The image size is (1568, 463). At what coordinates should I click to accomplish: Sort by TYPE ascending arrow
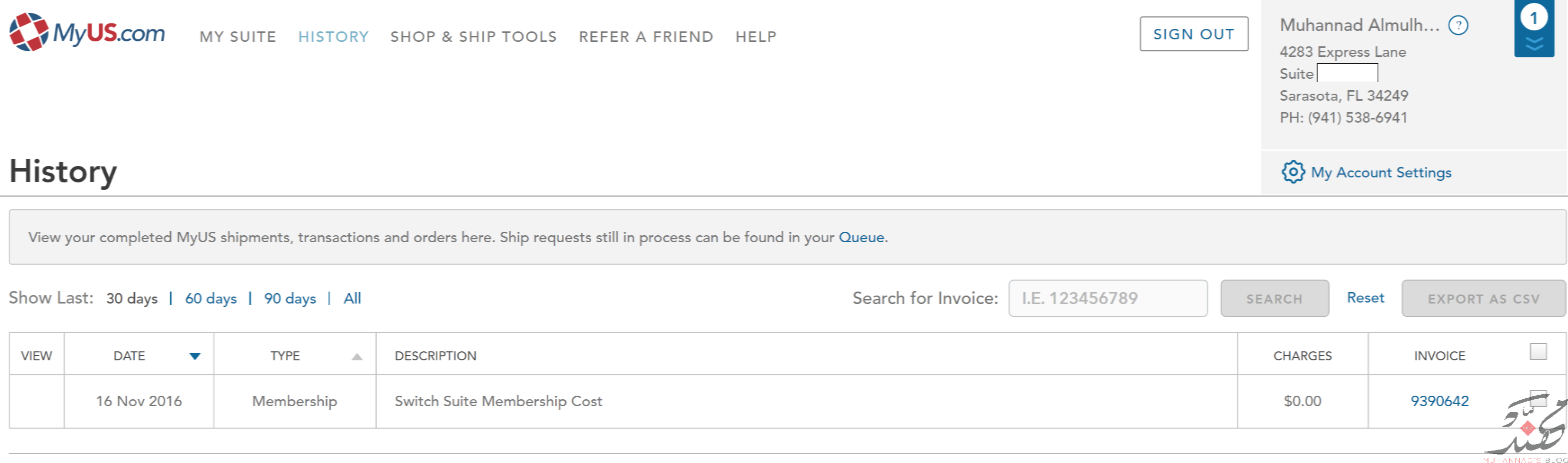[x=357, y=357]
